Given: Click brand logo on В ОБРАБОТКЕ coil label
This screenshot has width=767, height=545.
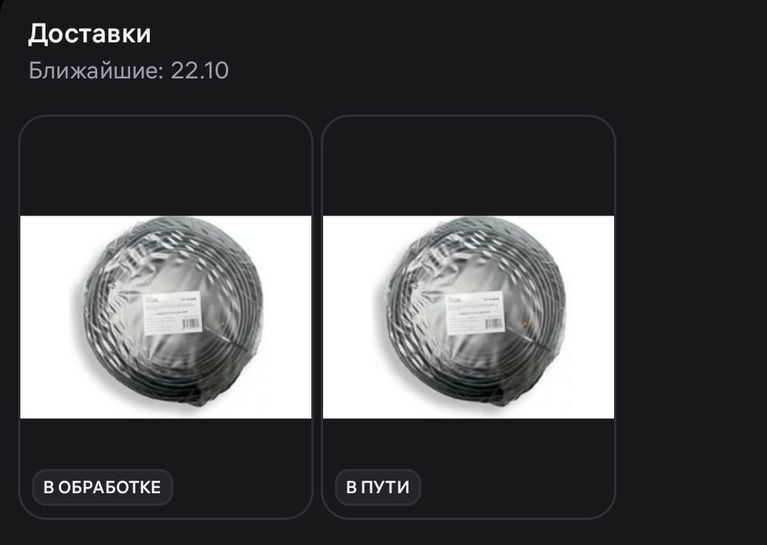Looking at the screenshot, I should coord(153,298).
